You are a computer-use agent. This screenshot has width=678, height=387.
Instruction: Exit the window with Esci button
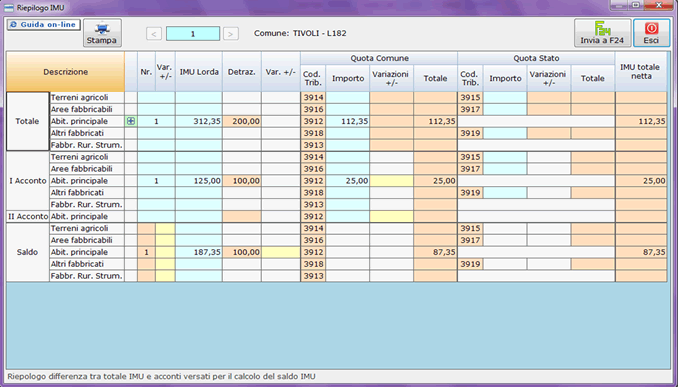[651, 33]
